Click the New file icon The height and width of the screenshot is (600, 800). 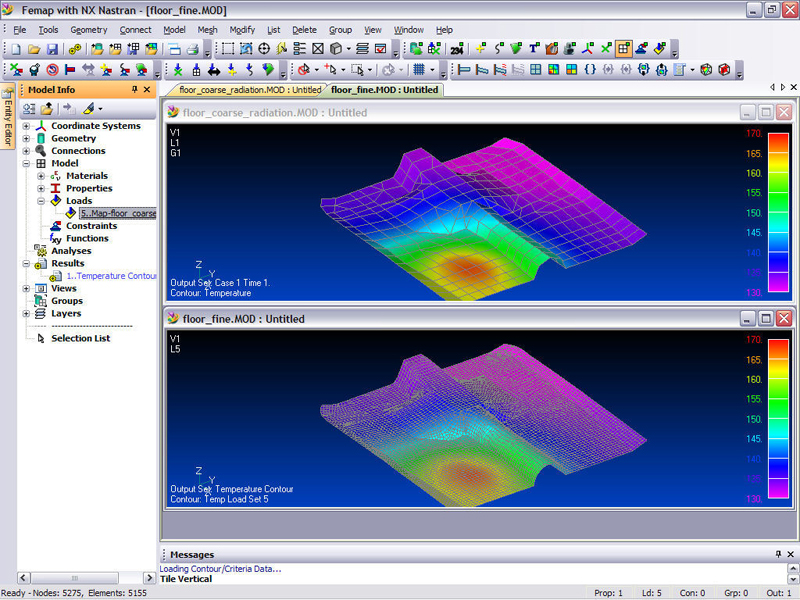(16, 49)
